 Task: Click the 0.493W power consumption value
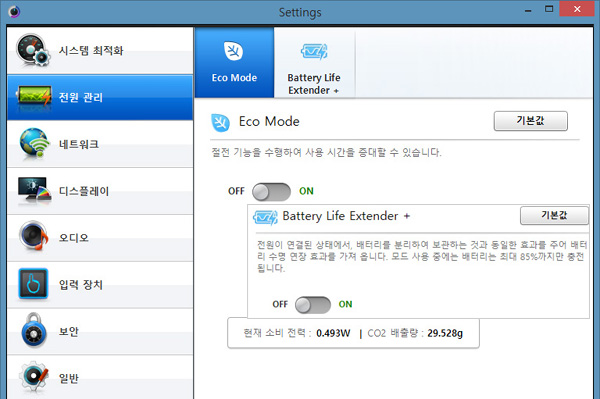pyautogui.click(x=333, y=333)
